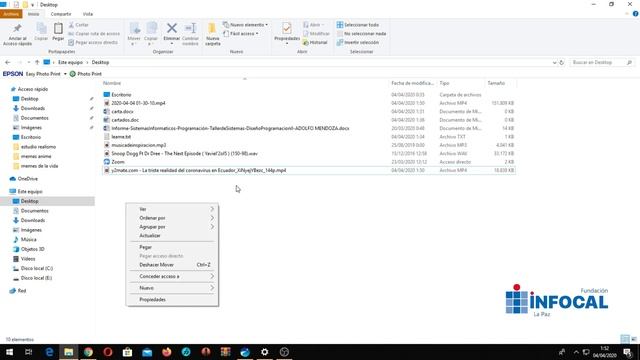Viewport: 640px width, 360px height.
Task: Open Mail app from taskbar
Action: [x=147, y=352]
